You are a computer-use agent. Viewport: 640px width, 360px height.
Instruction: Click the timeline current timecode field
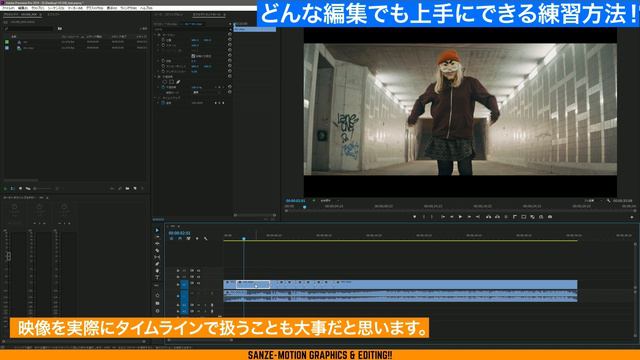pos(179,233)
